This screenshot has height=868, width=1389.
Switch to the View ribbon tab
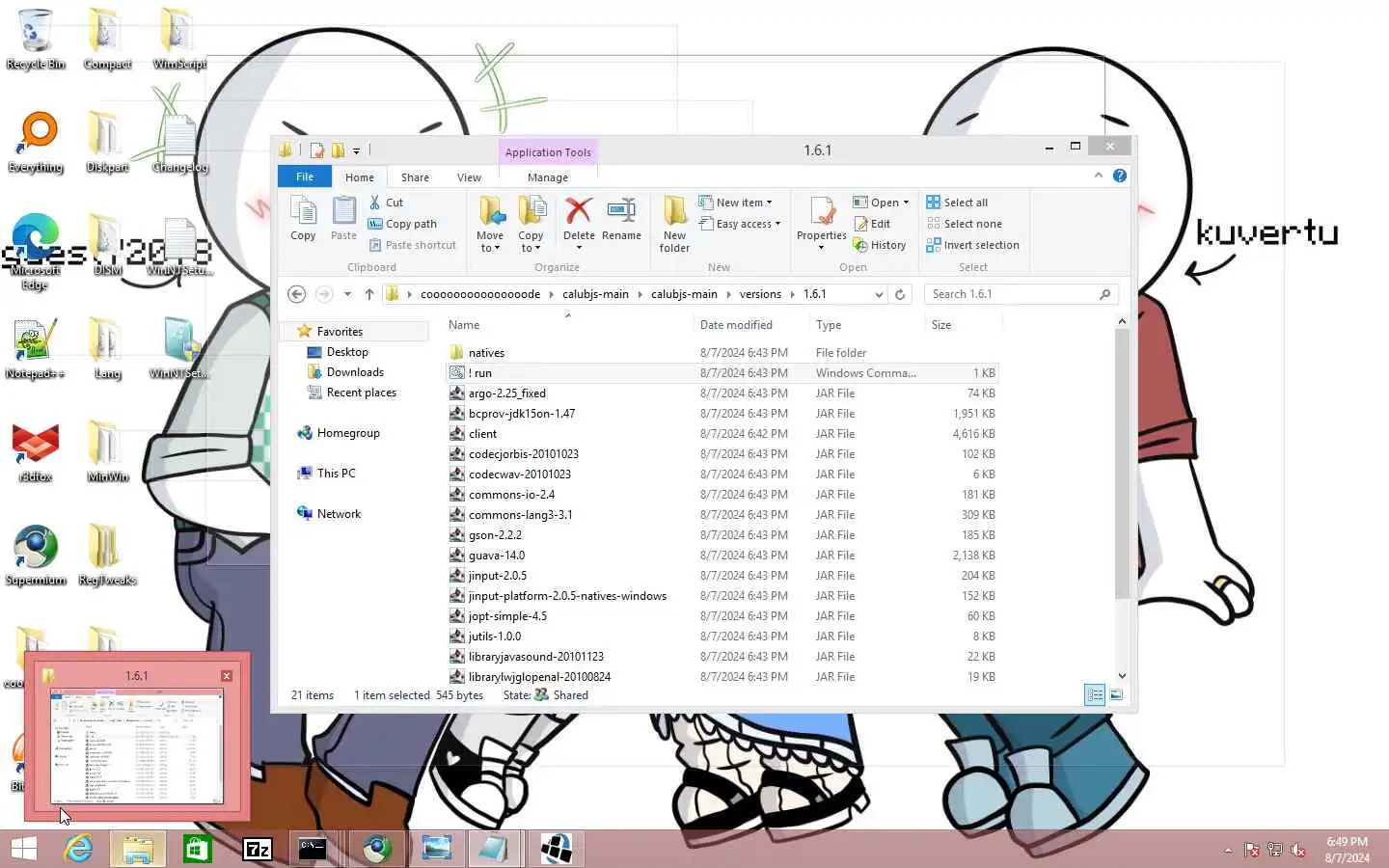pos(469,177)
